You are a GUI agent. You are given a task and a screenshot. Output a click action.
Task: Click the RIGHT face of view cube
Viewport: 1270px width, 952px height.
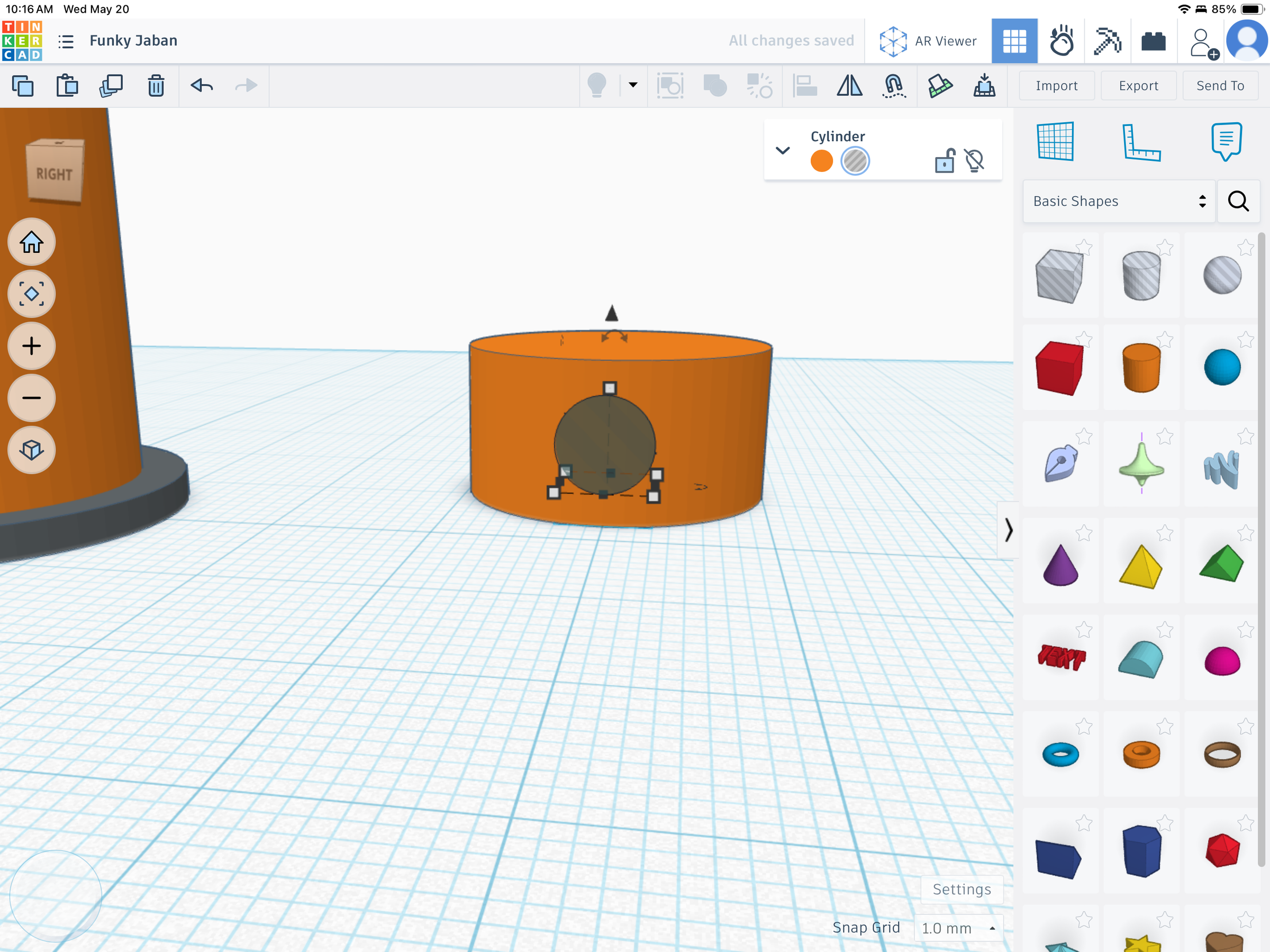coord(54,174)
